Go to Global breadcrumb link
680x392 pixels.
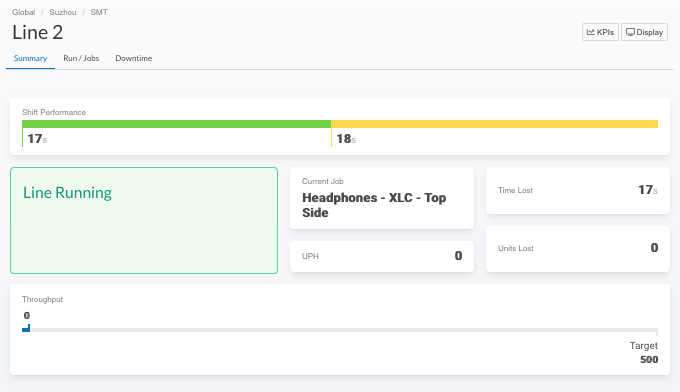[x=23, y=12]
